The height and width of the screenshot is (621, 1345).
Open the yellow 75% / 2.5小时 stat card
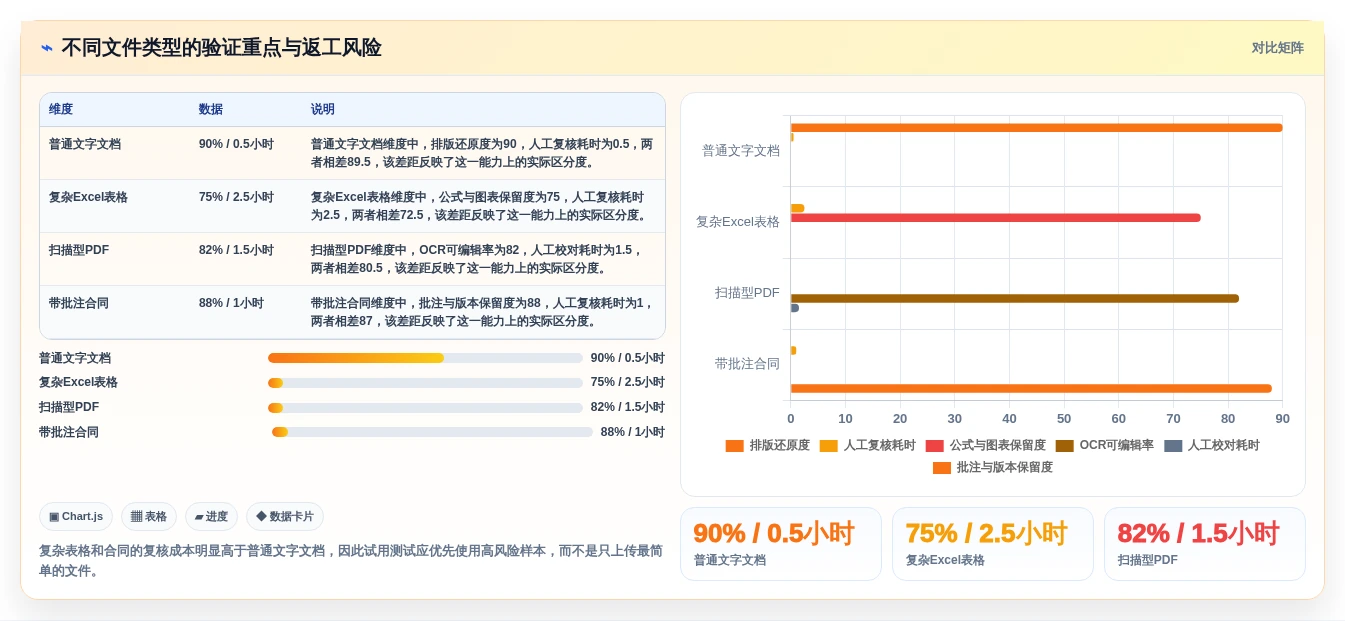point(993,544)
